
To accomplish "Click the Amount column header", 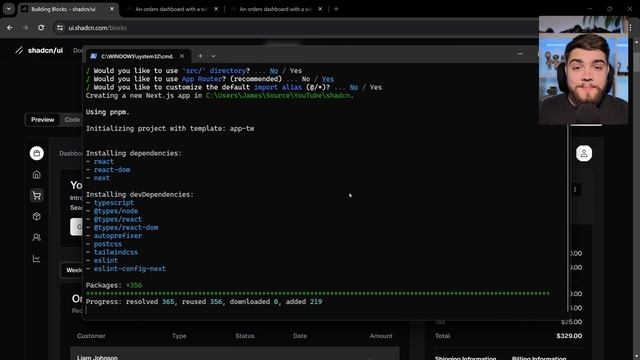I will coord(381,336).
